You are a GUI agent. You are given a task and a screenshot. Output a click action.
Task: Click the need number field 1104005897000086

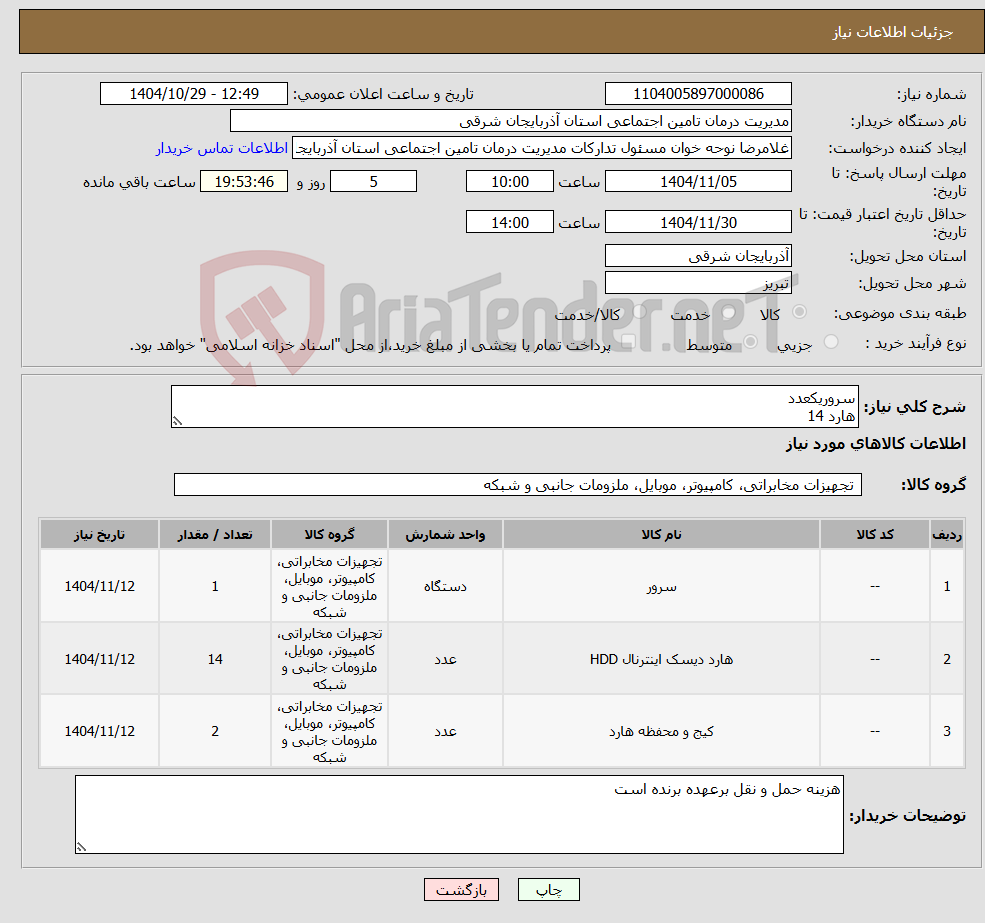click(698, 94)
